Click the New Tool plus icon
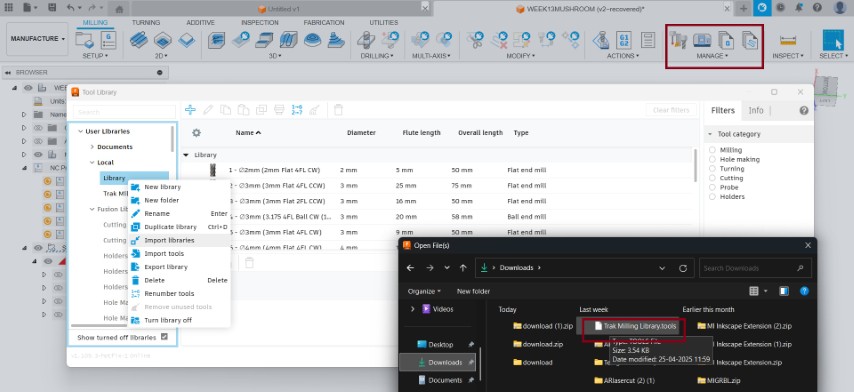This screenshot has width=854, height=392. click(190, 110)
